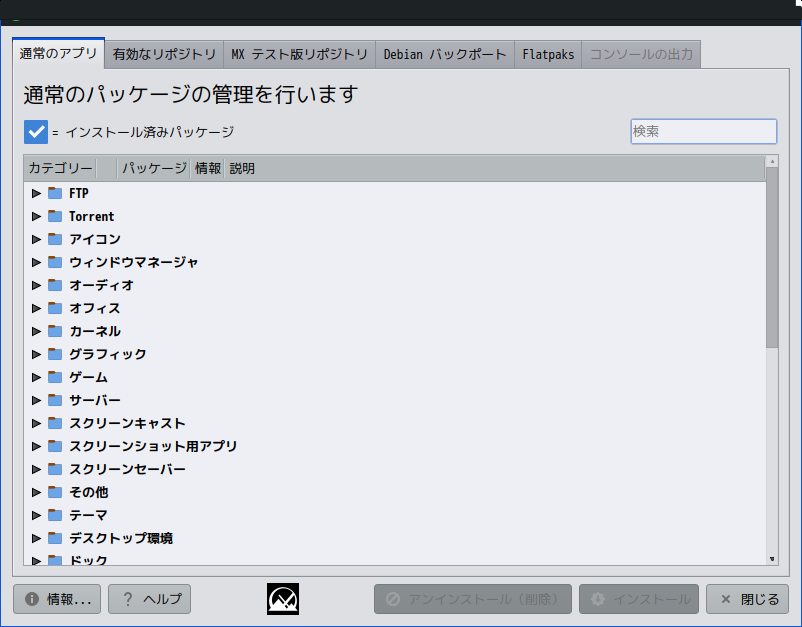Screen dimensions: 802x627
Task: Click the スクリーンセーバー folder icon
Action: click(55, 469)
